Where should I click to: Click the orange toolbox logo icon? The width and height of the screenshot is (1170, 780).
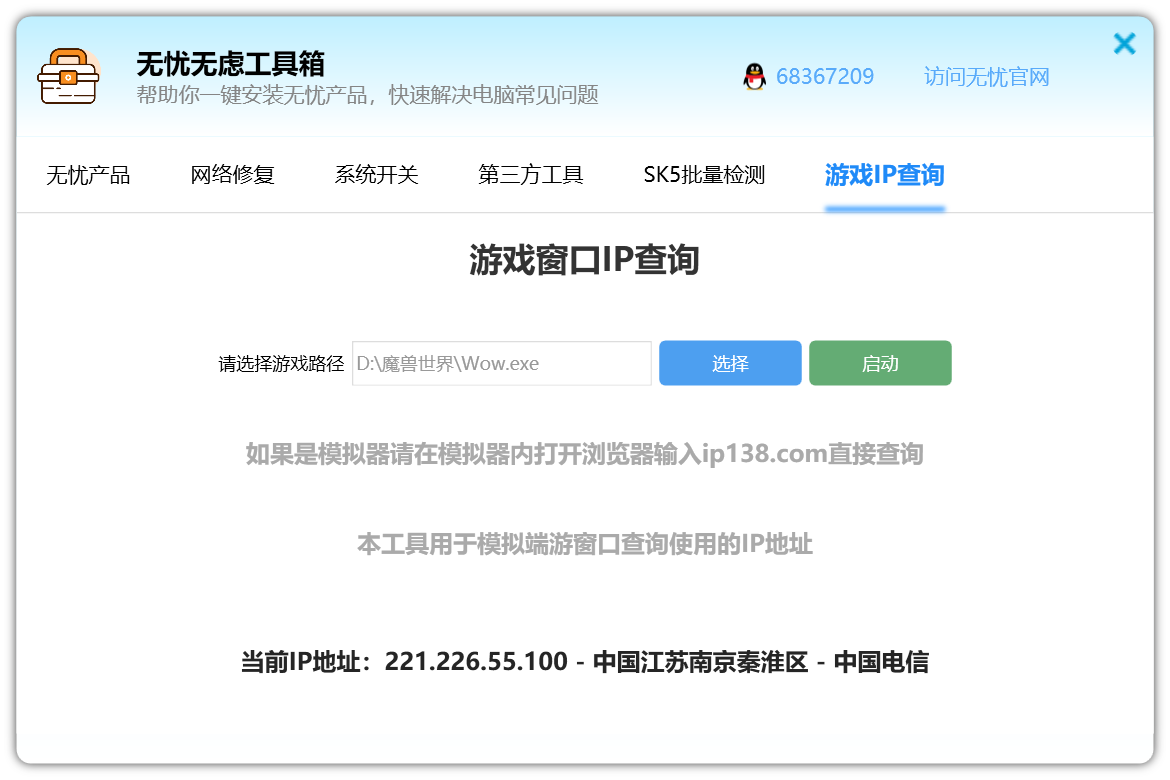(x=68, y=77)
